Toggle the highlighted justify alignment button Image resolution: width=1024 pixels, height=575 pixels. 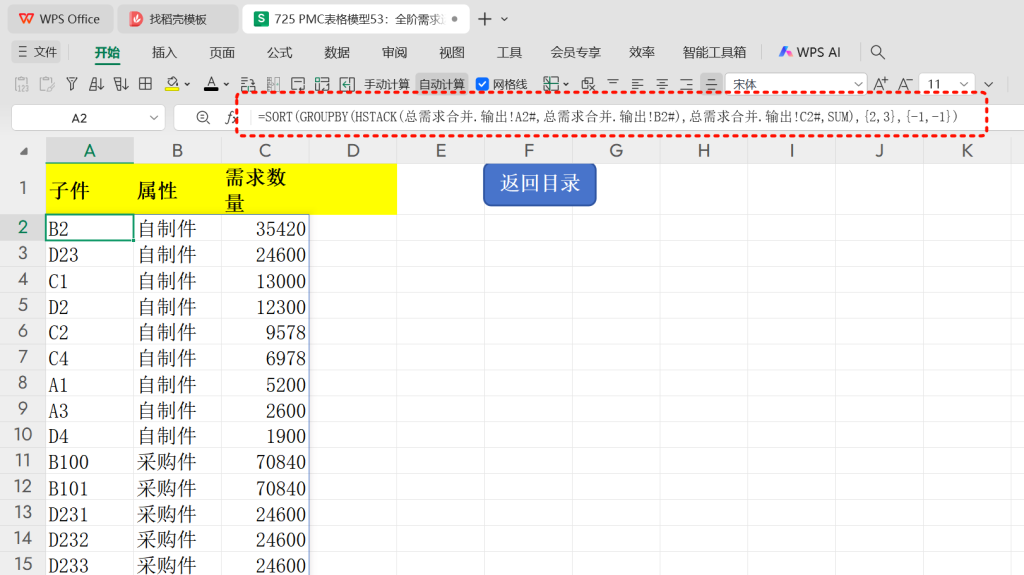point(711,84)
